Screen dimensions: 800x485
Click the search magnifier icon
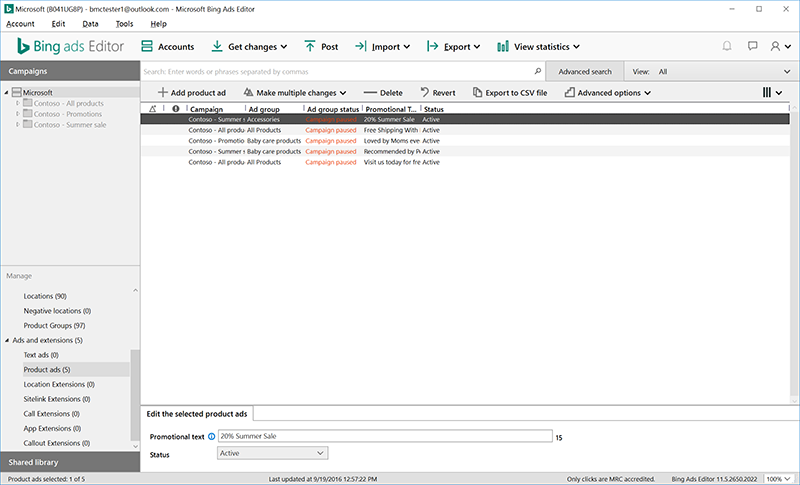tap(537, 71)
